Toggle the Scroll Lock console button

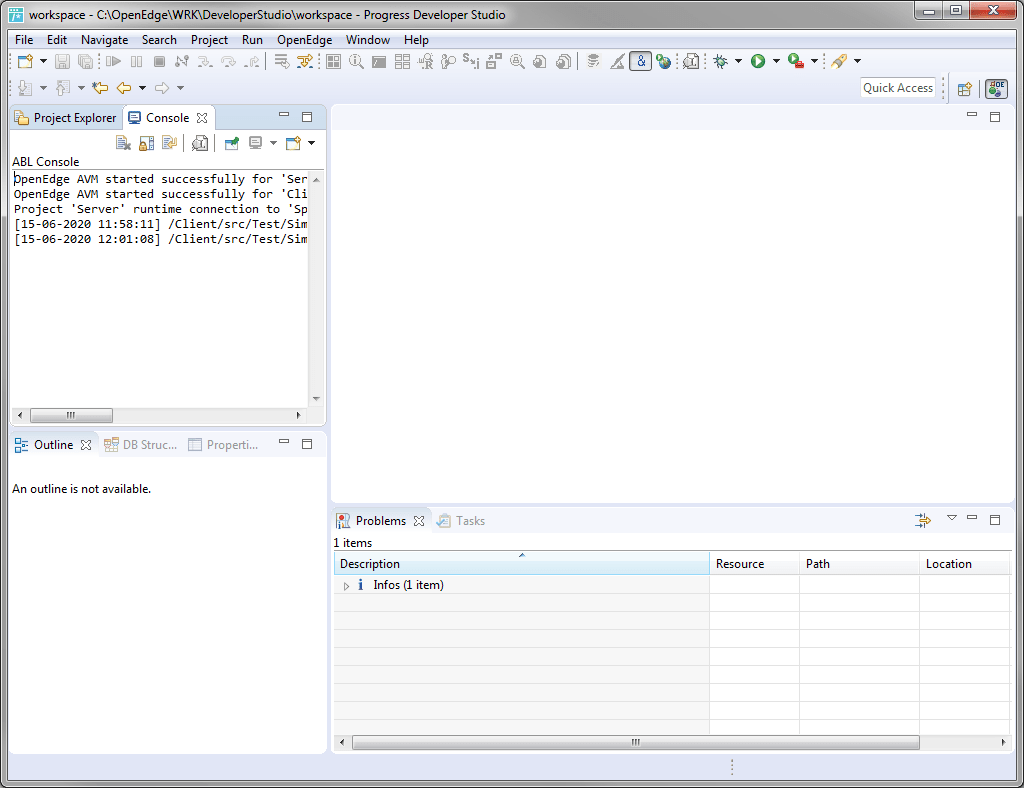tap(146, 143)
